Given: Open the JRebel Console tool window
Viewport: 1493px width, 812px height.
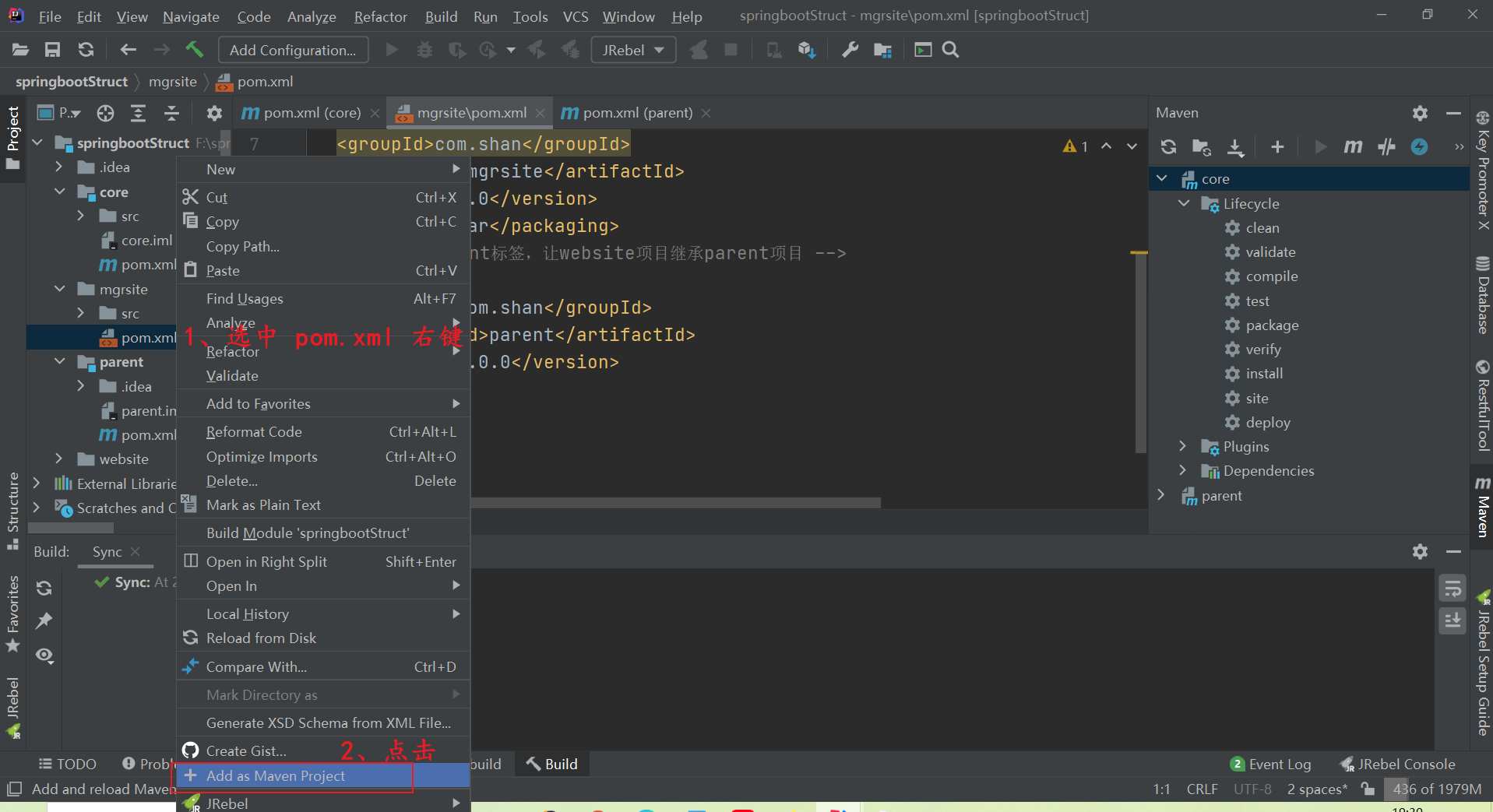Looking at the screenshot, I should (x=1397, y=765).
